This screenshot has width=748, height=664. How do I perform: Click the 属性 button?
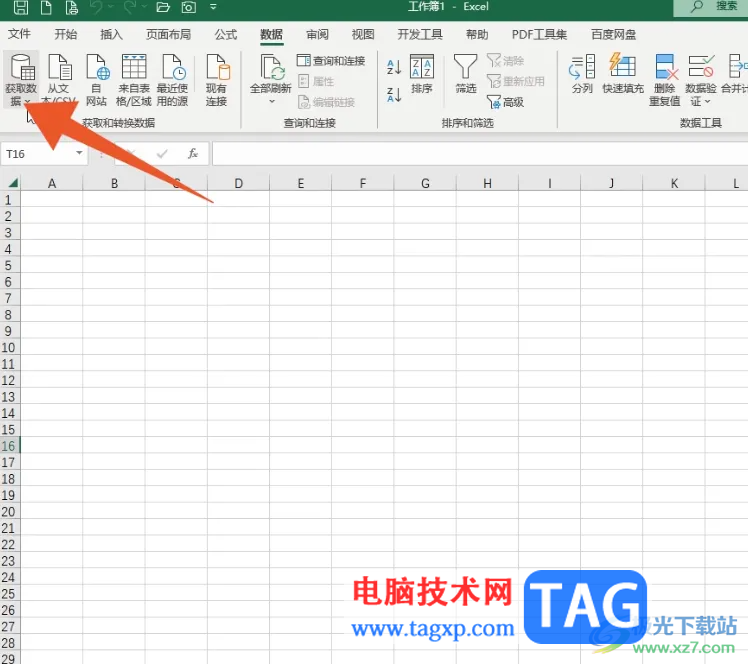[316, 82]
